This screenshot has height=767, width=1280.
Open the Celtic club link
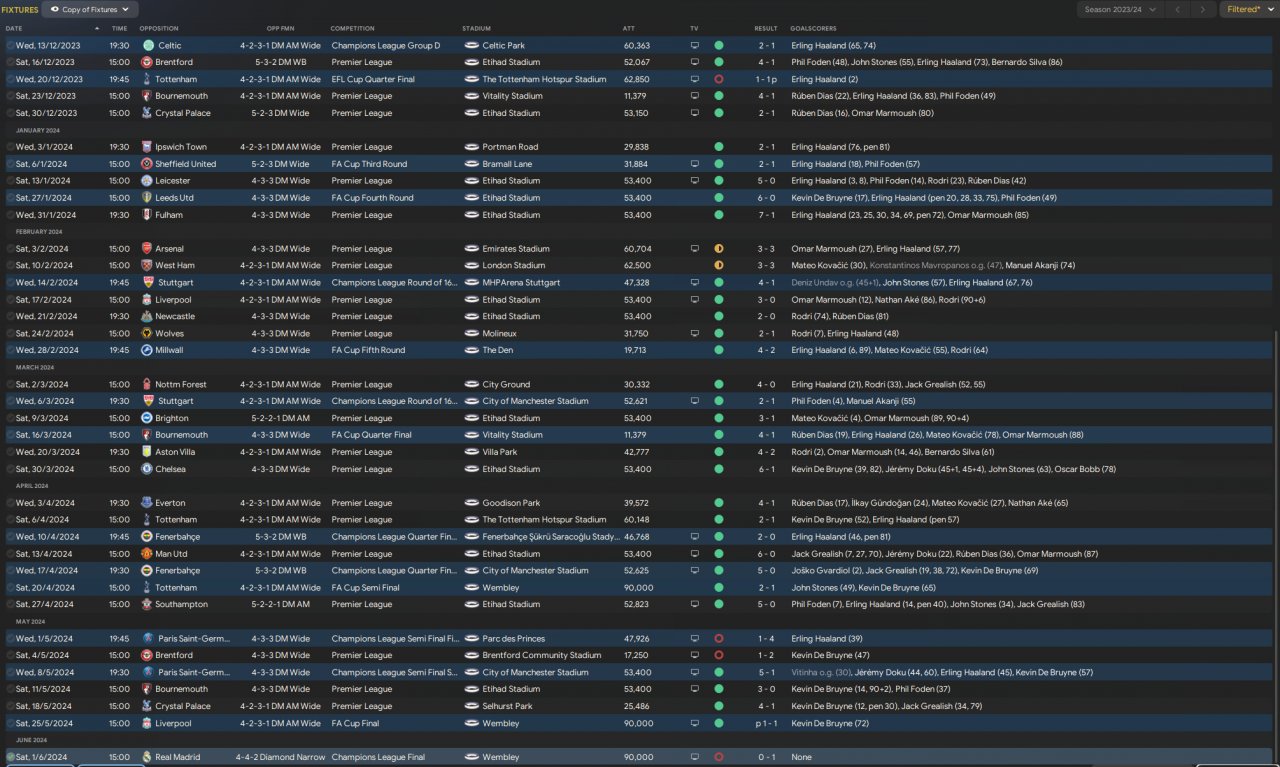click(x=170, y=46)
